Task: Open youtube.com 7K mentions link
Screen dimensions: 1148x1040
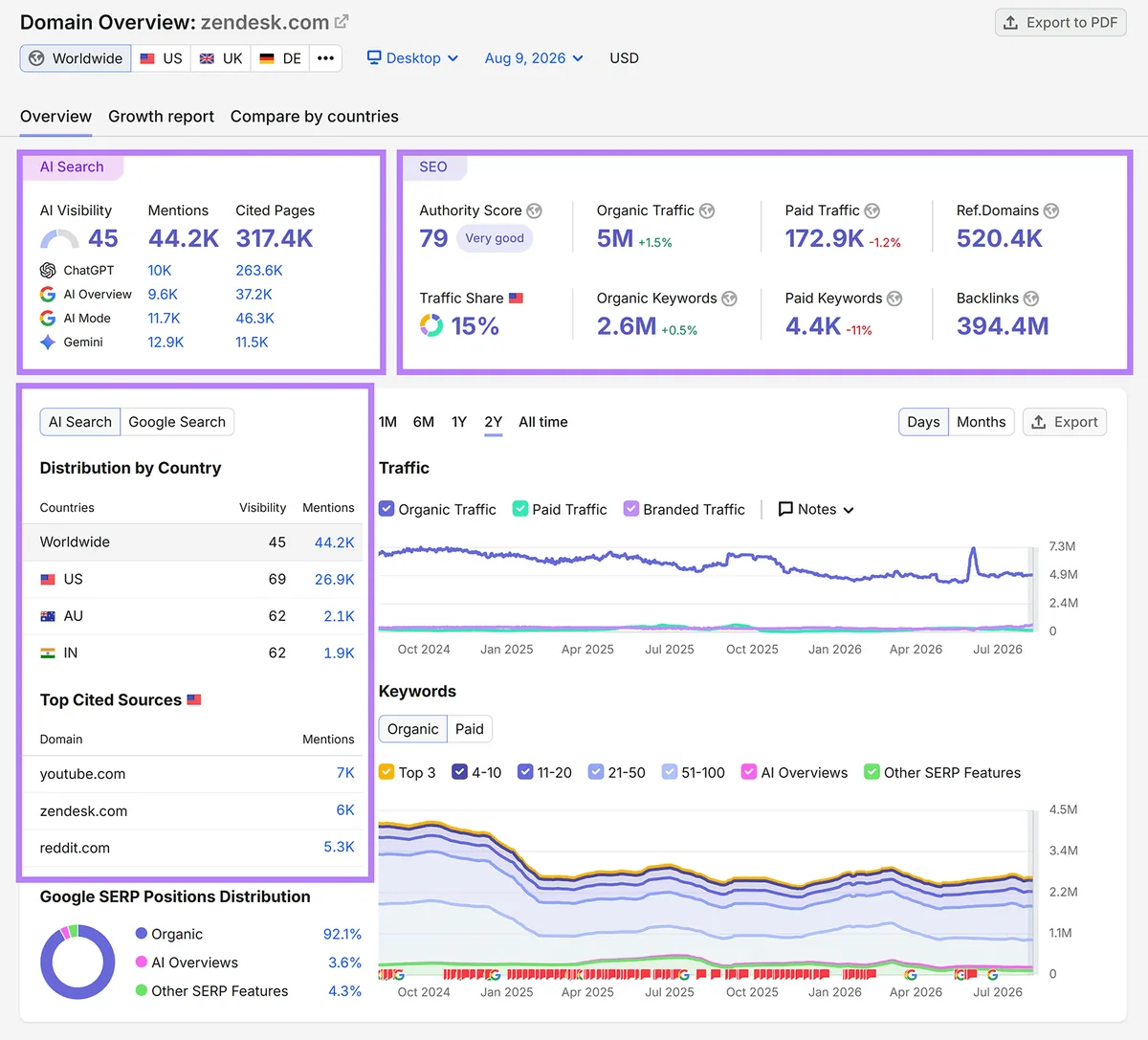Action: (x=345, y=773)
